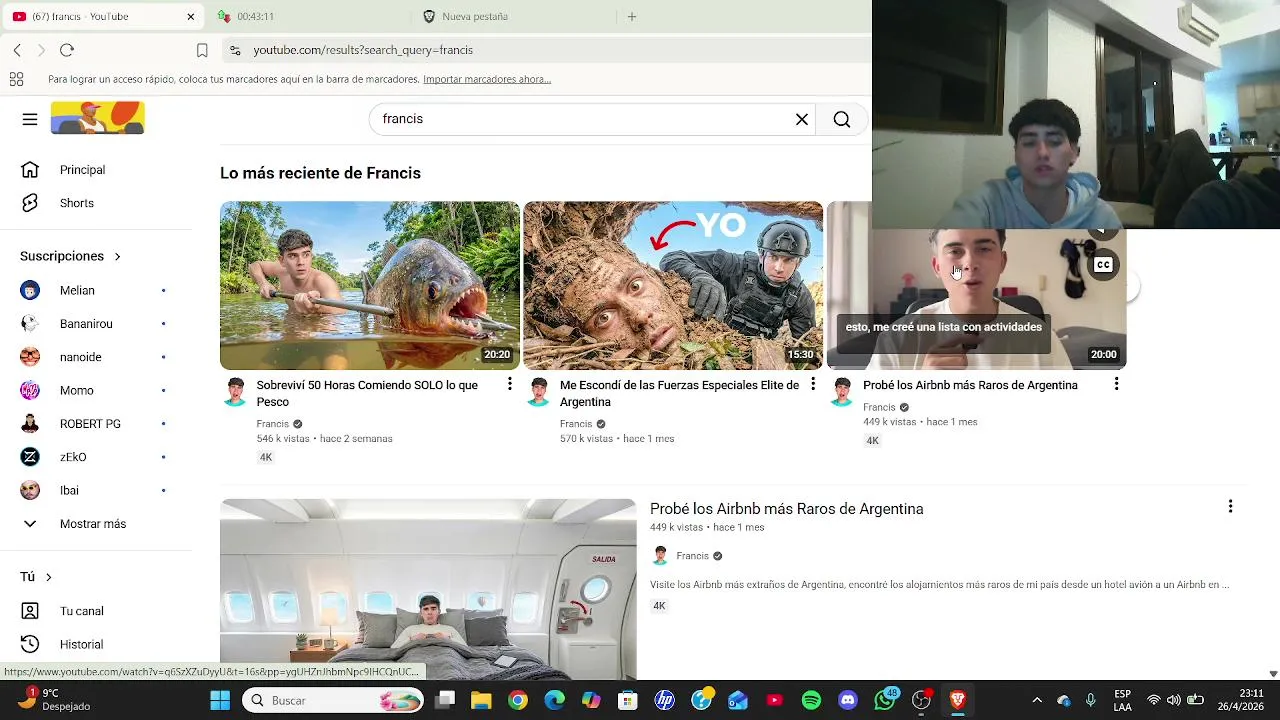Screen dimensions: 1280x720
Task: Open Probé los Airbnb list result title
Action: pos(787,509)
